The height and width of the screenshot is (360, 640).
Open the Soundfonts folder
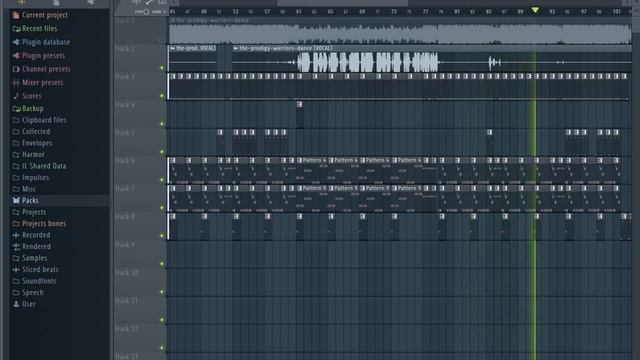click(x=34, y=281)
